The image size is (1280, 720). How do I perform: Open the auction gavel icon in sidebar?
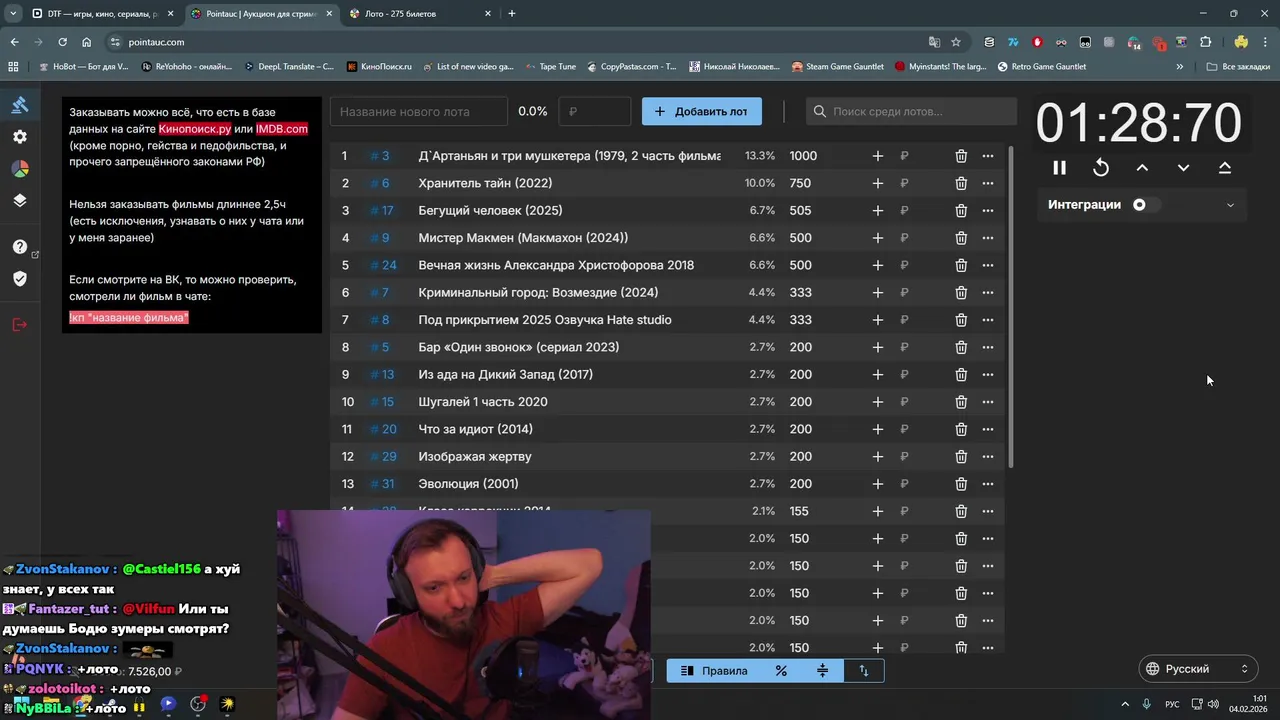[20, 105]
